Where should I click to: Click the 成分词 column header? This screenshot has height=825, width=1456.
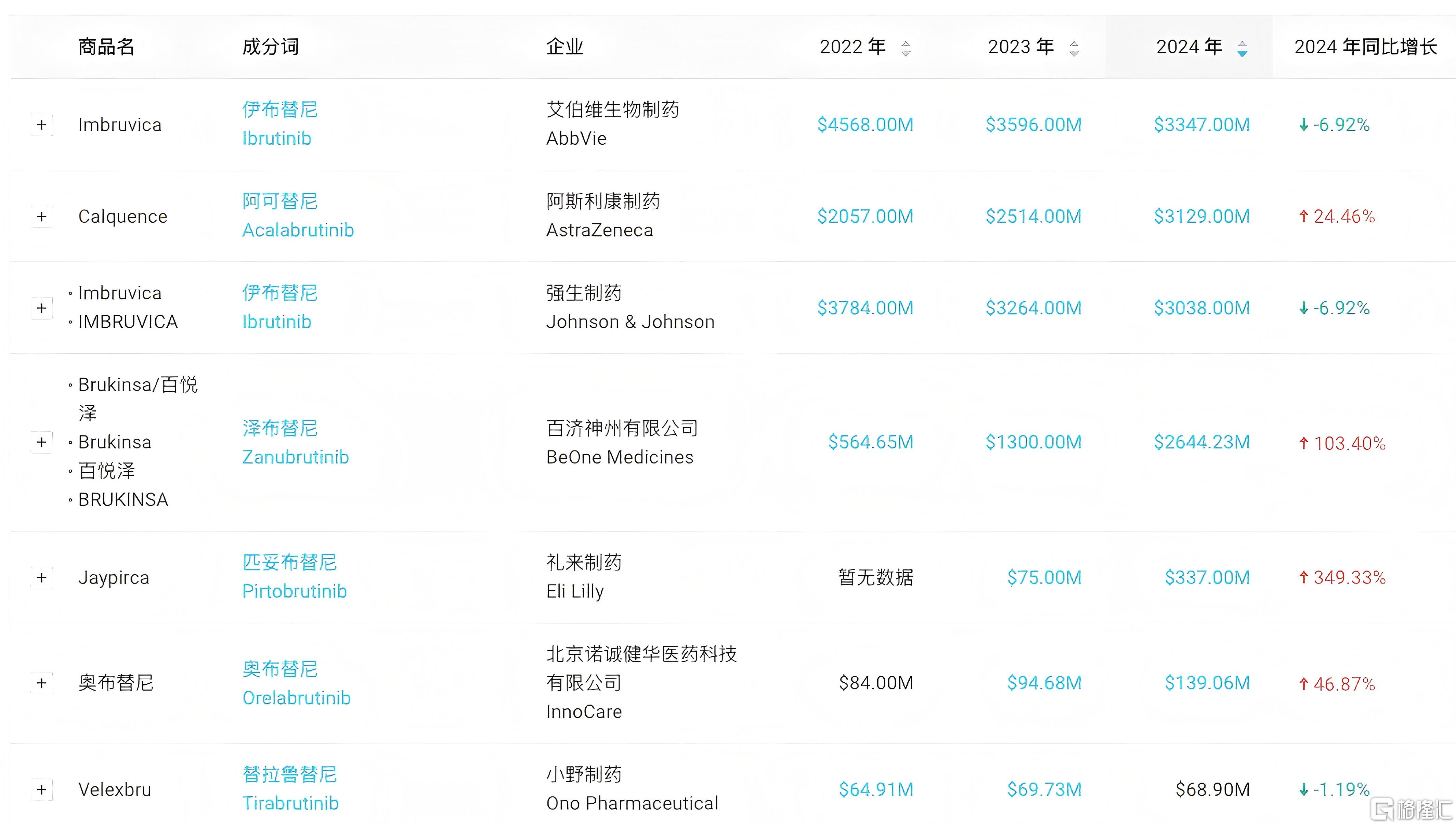271,47
